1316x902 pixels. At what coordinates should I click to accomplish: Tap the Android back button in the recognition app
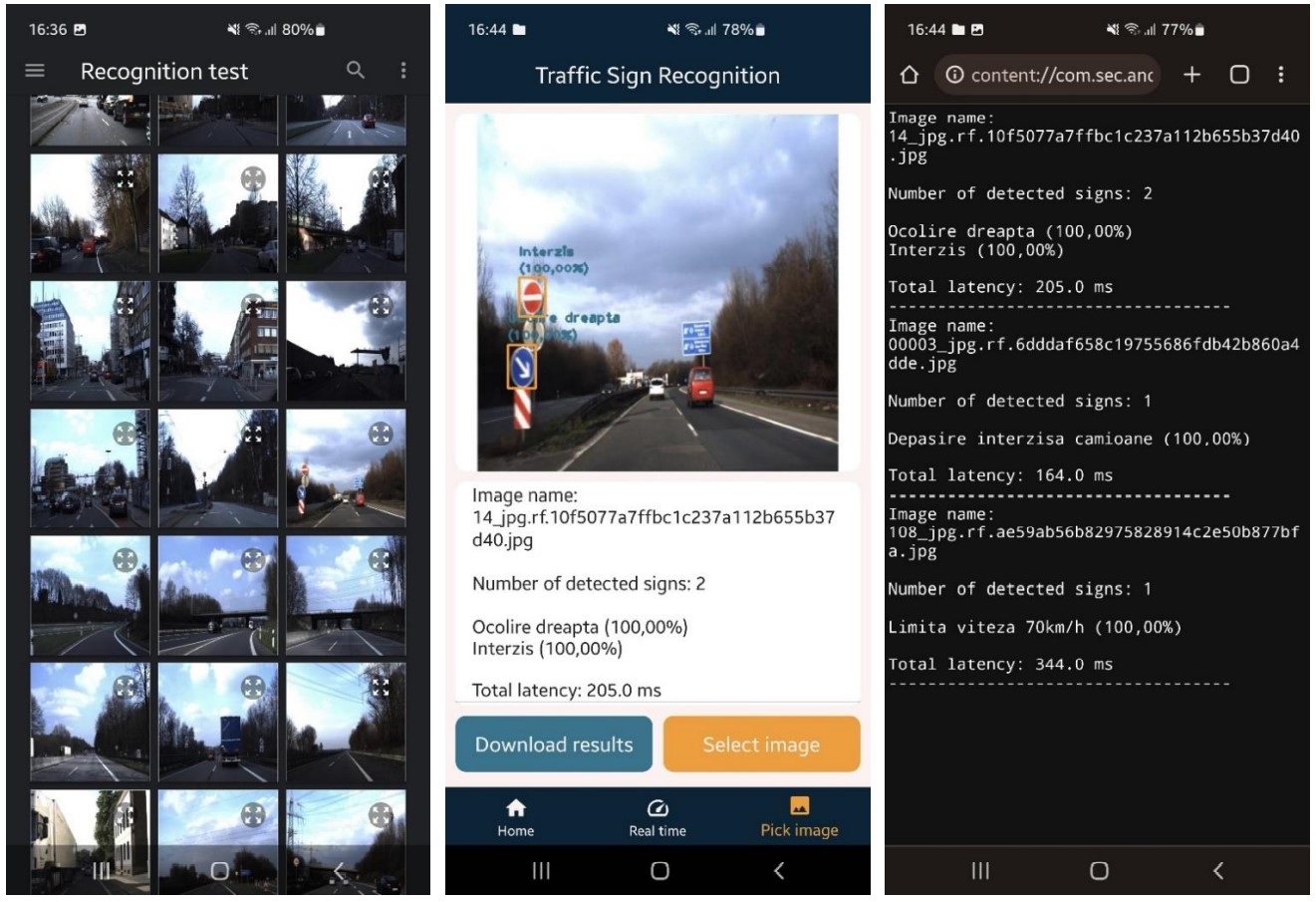click(x=779, y=871)
